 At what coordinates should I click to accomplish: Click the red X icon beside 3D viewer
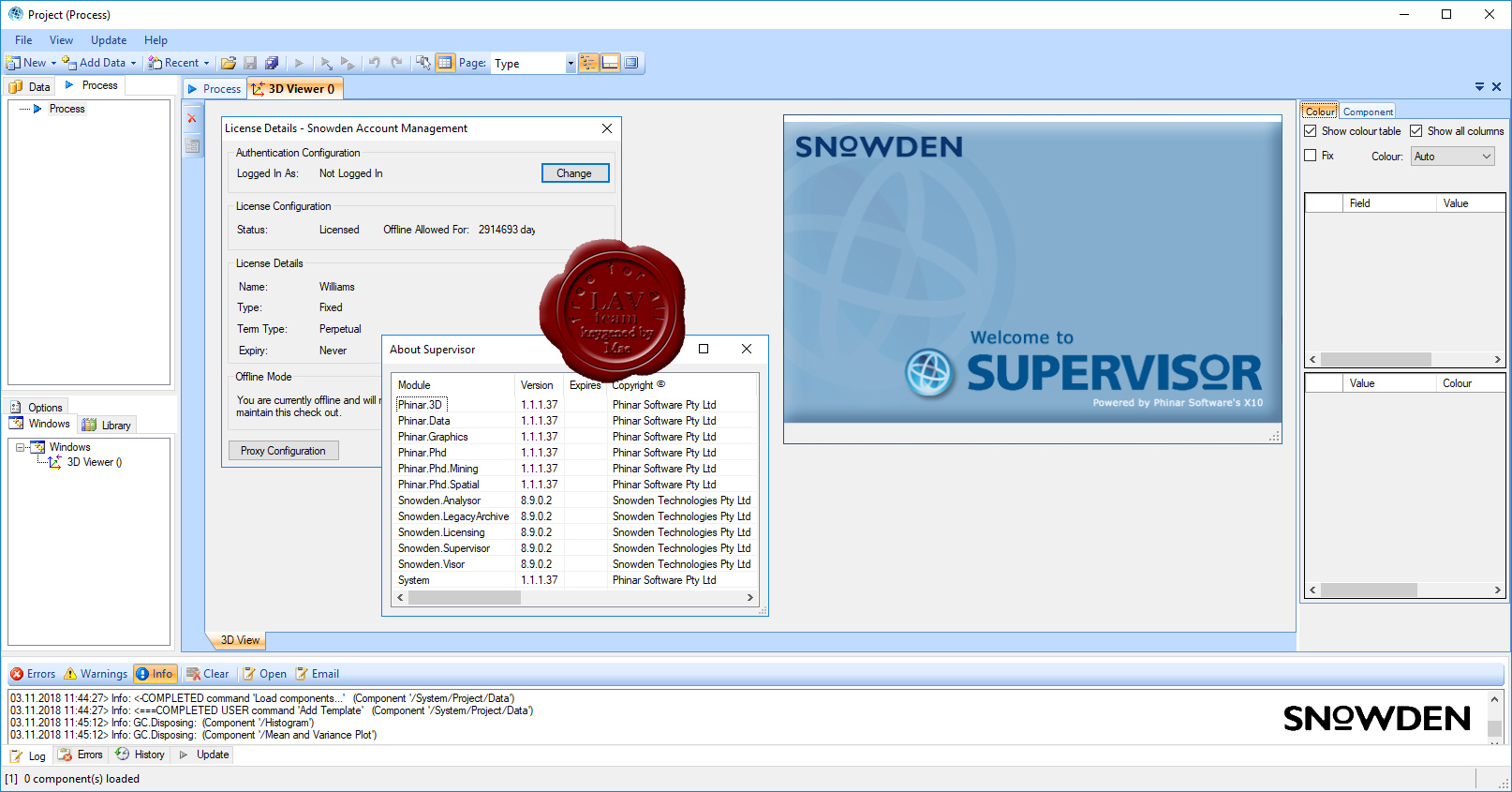[x=192, y=119]
